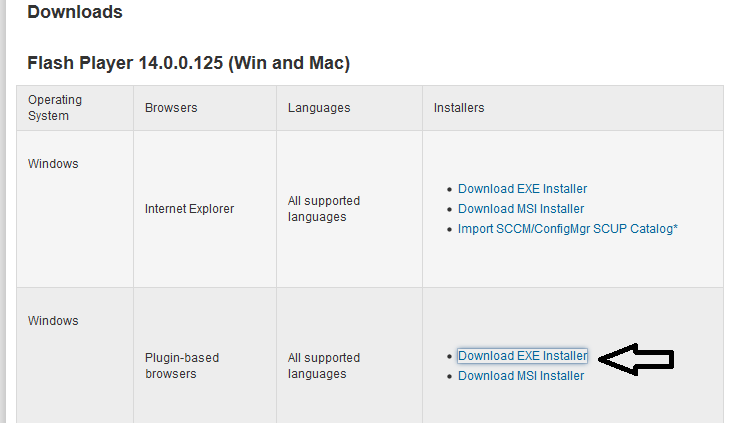Click the Internet Explorer browser cell
This screenshot has height=423, width=729.
[x=189, y=209]
